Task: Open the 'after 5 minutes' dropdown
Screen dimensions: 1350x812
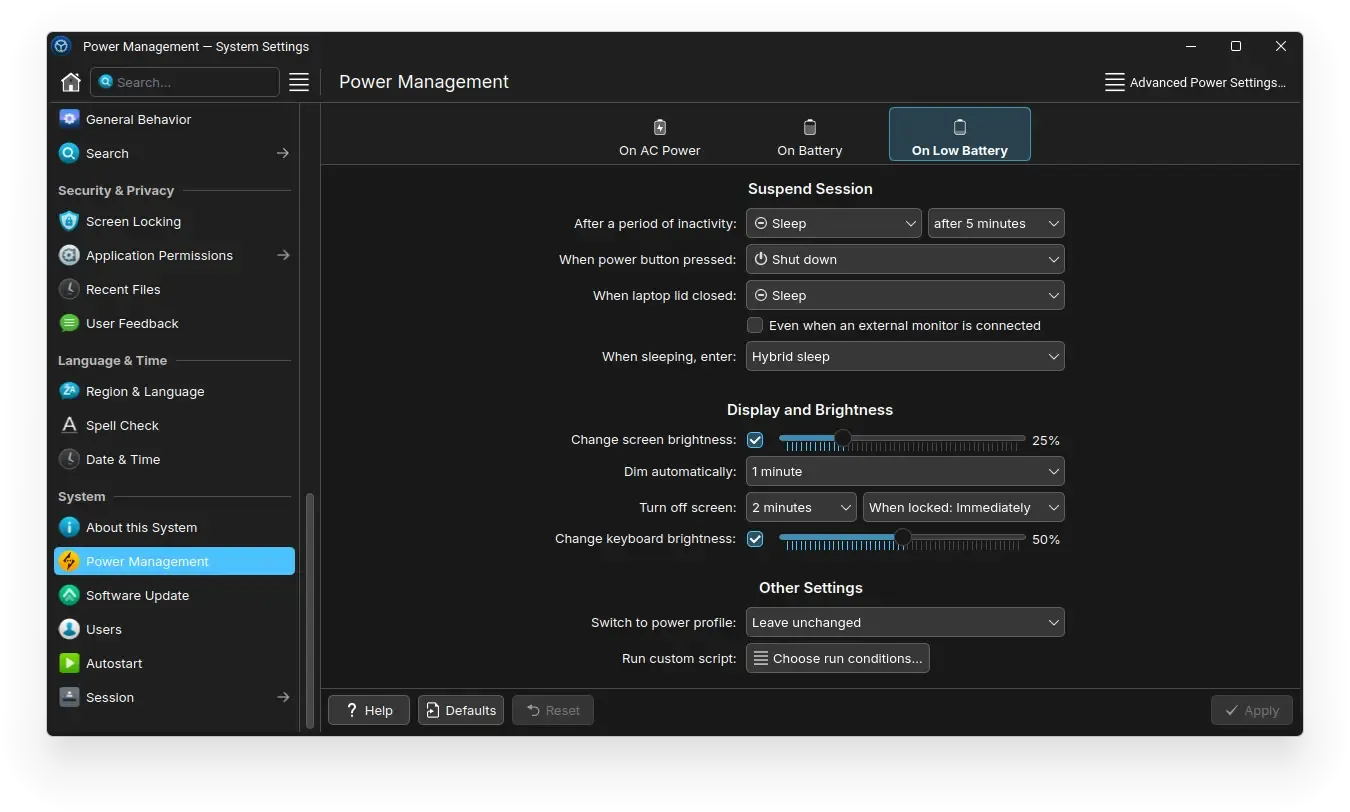Action: pyautogui.click(x=996, y=223)
